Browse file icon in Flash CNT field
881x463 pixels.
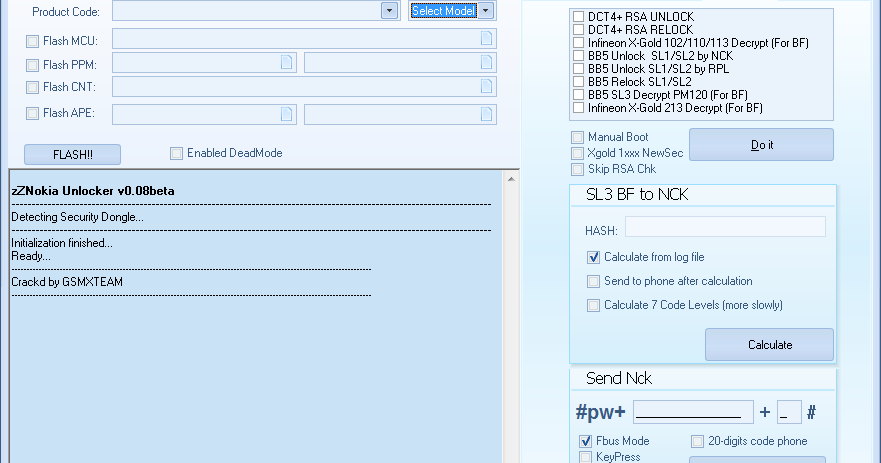tap(486, 86)
